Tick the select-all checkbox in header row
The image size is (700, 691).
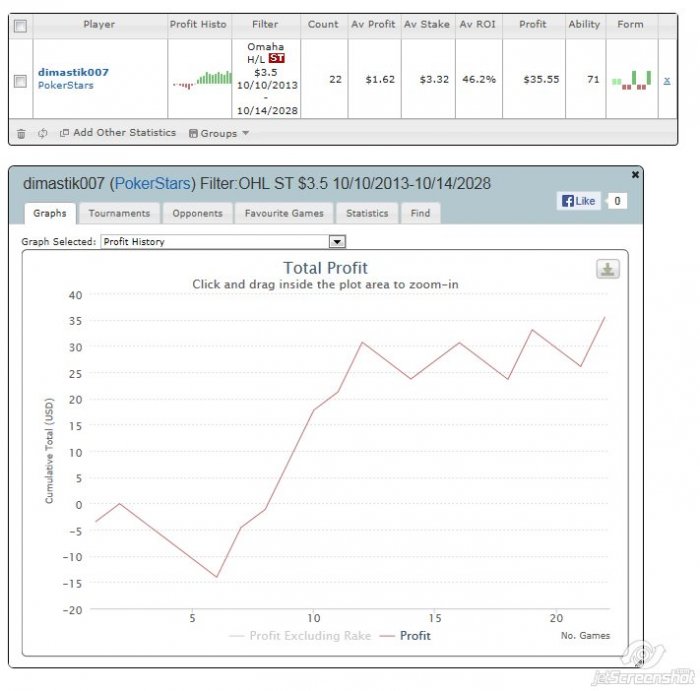20,26
